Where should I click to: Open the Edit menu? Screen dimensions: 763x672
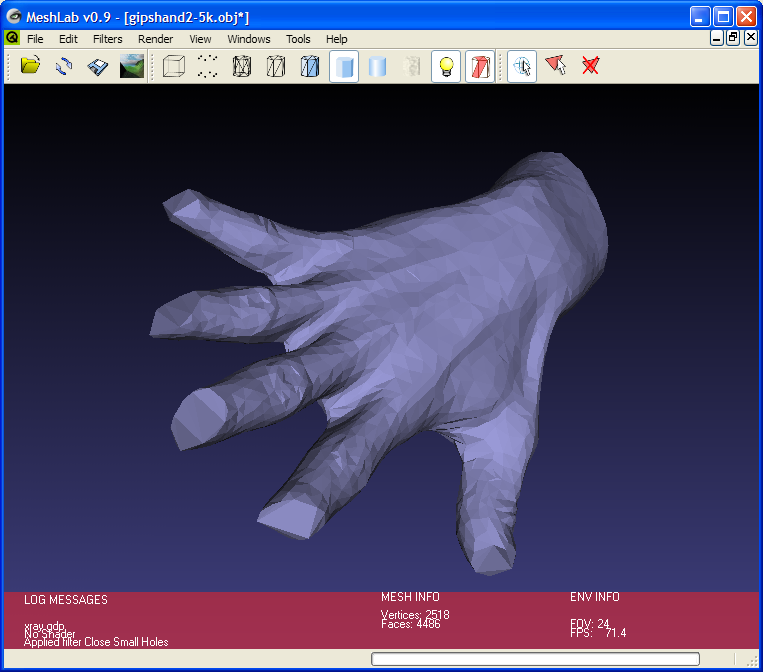pos(68,39)
